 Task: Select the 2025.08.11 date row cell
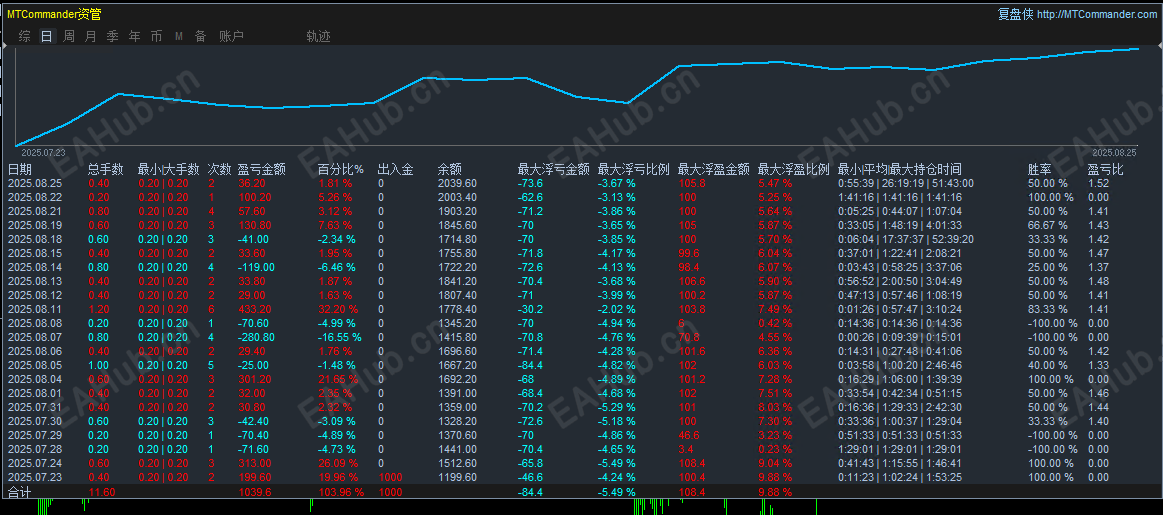[x=35, y=309]
